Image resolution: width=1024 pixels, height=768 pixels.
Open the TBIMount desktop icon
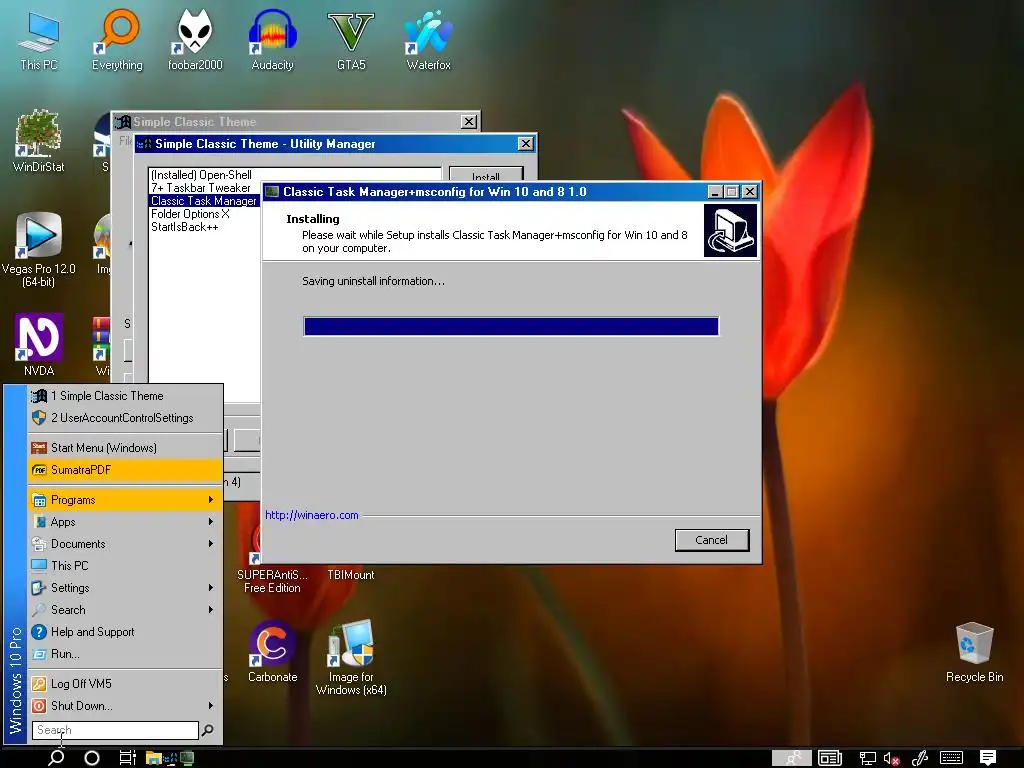pyautogui.click(x=351, y=575)
